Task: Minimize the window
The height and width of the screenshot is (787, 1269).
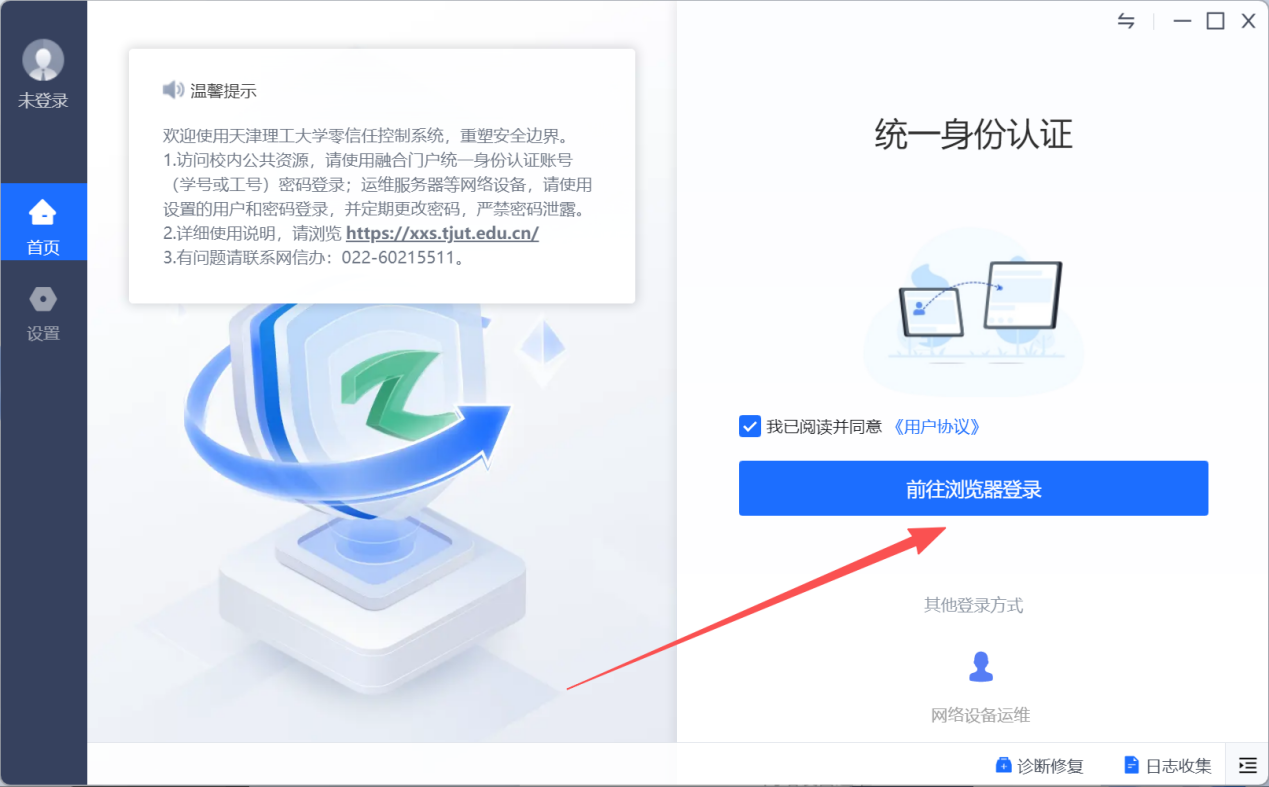Action: (x=1182, y=21)
